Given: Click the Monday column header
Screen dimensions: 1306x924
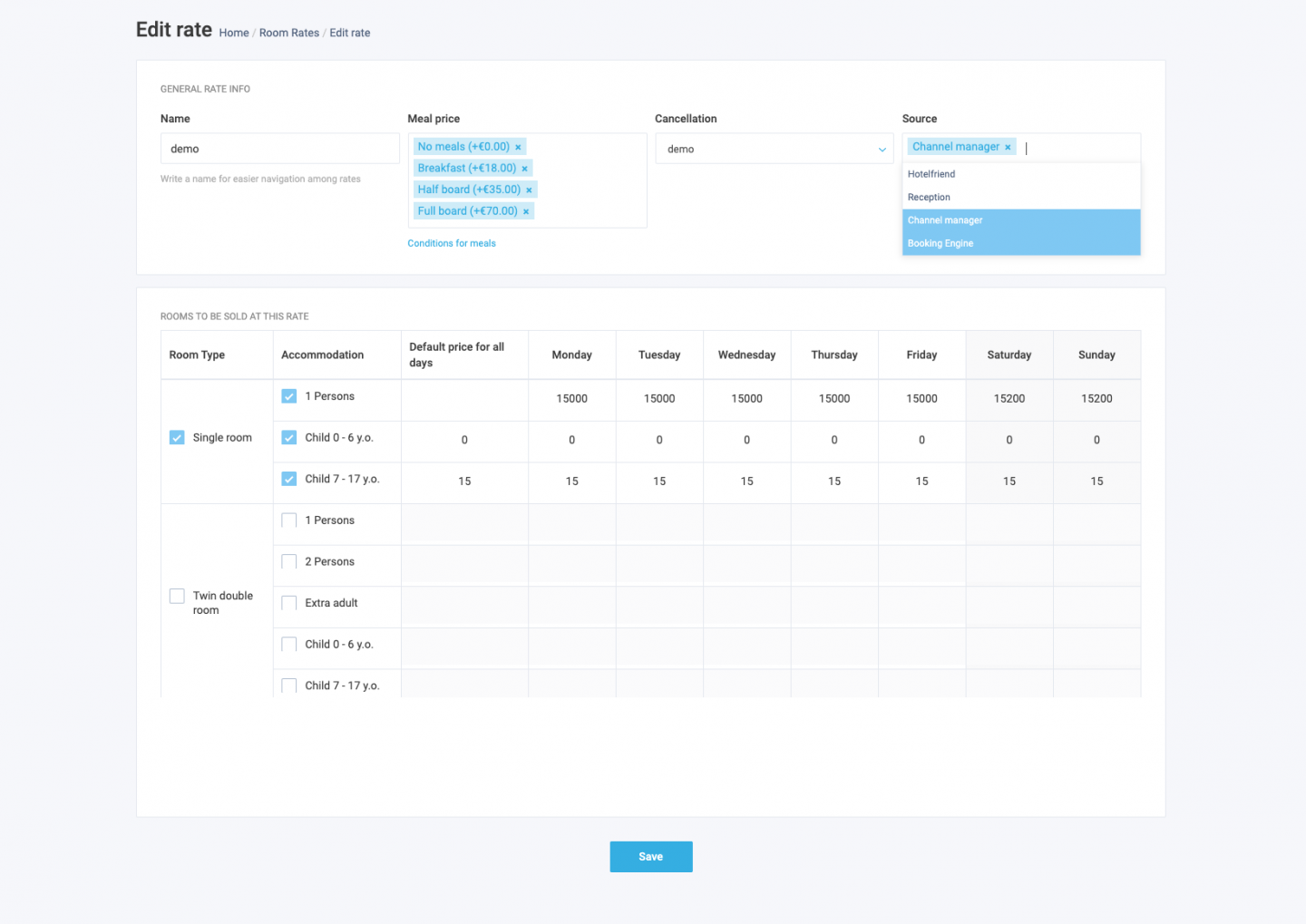Looking at the screenshot, I should (x=572, y=355).
